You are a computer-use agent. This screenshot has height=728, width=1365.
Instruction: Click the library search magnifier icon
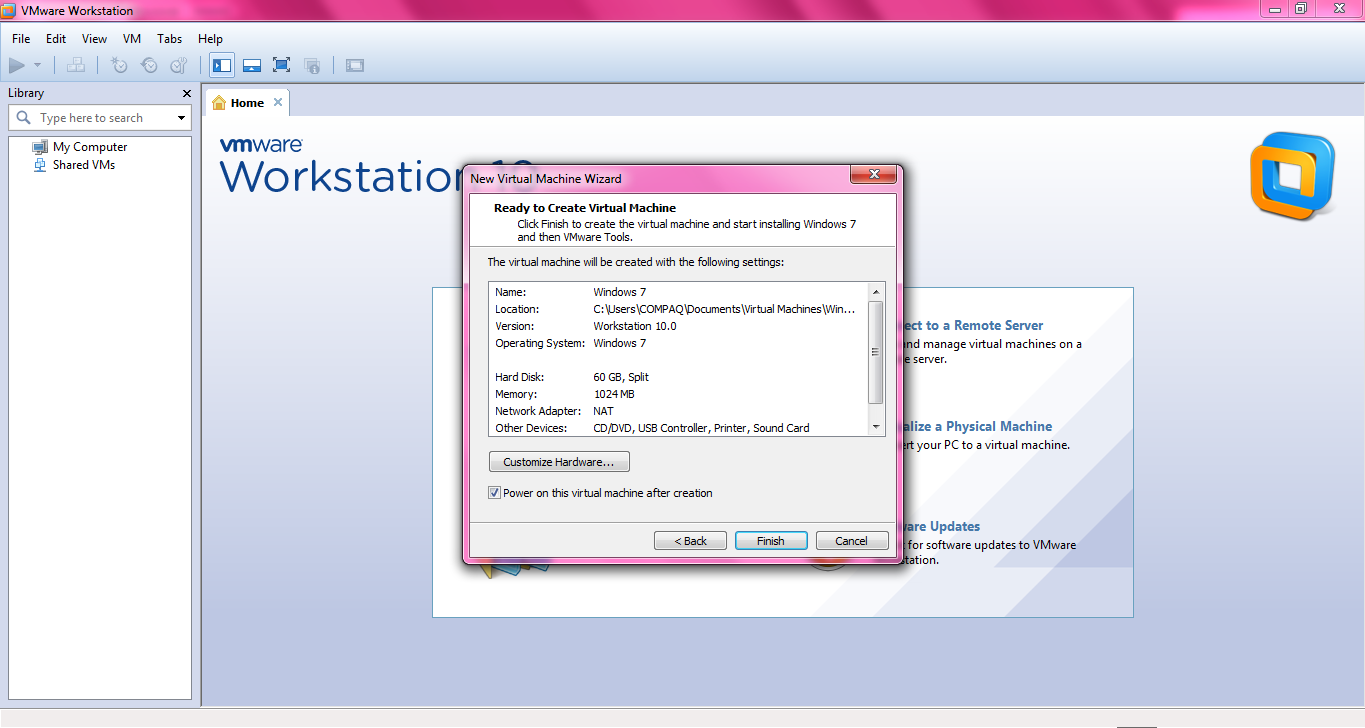coord(24,118)
